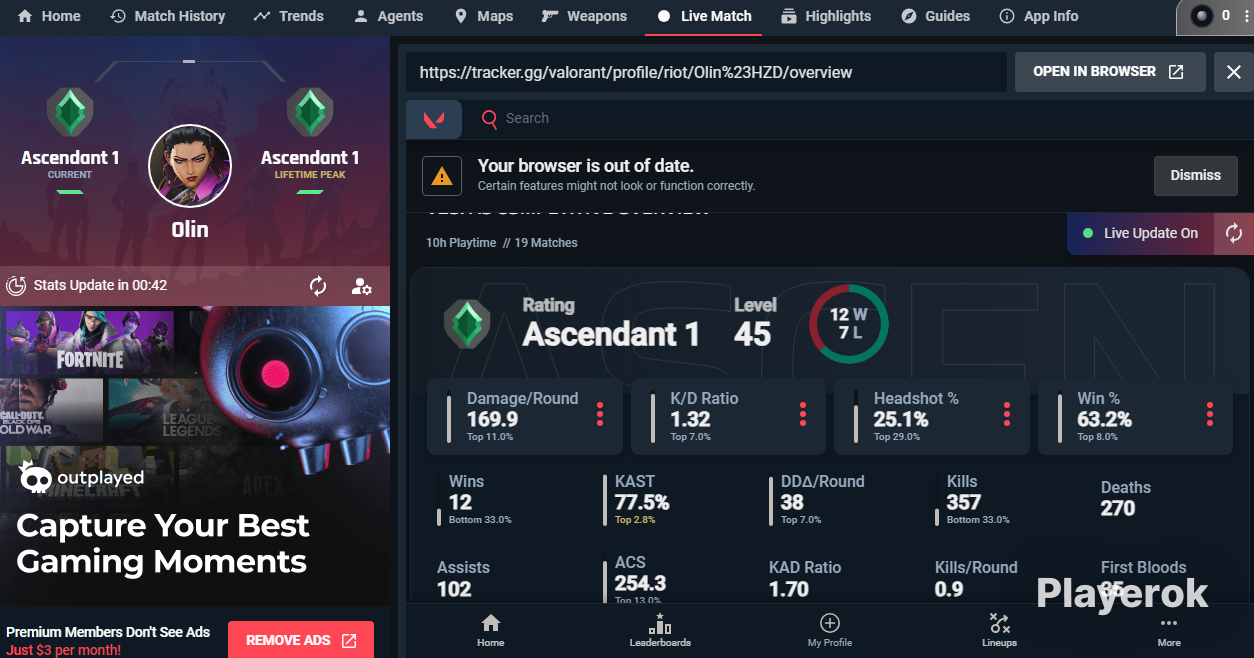Click Olin's agent avatar
Viewport: 1254px width, 658px height.
pos(190,166)
